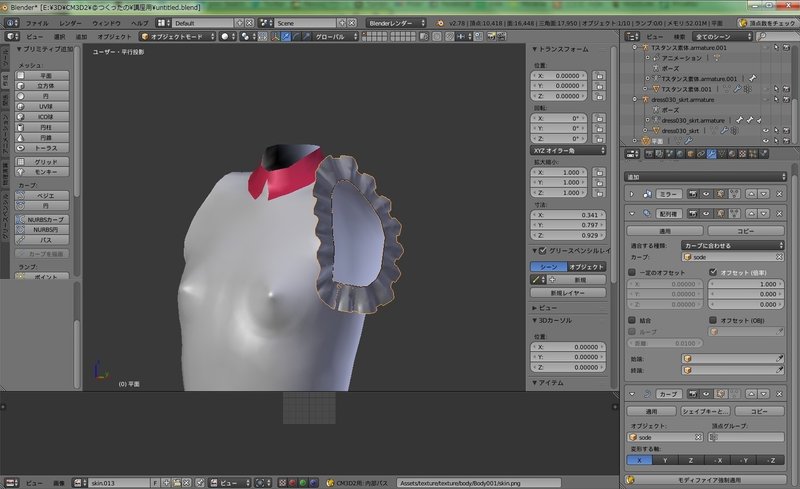Add a UV球 sphere primitive
Screen dimensions: 800x489
coord(42,107)
